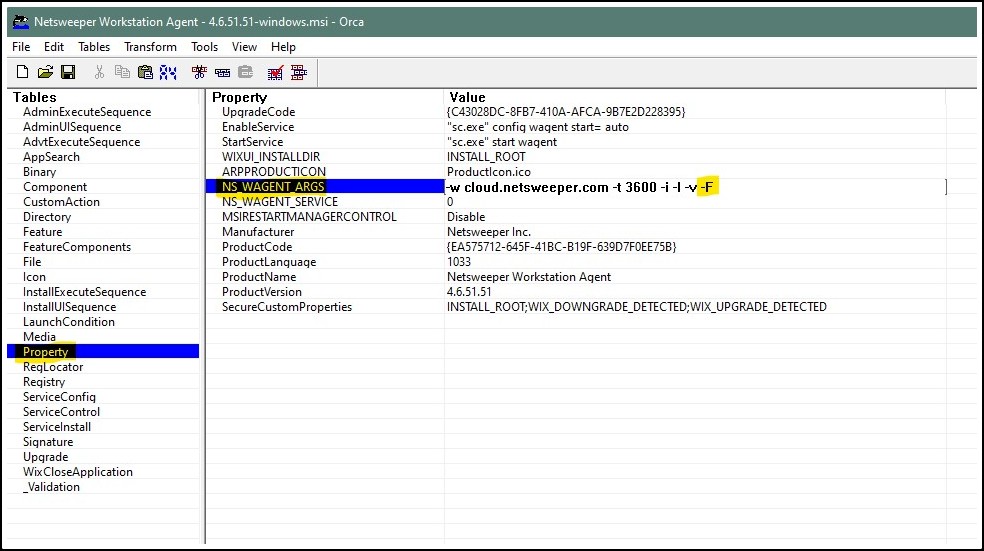984x551 pixels.
Task: Select the StartService property cell
Action: point(252,142)
